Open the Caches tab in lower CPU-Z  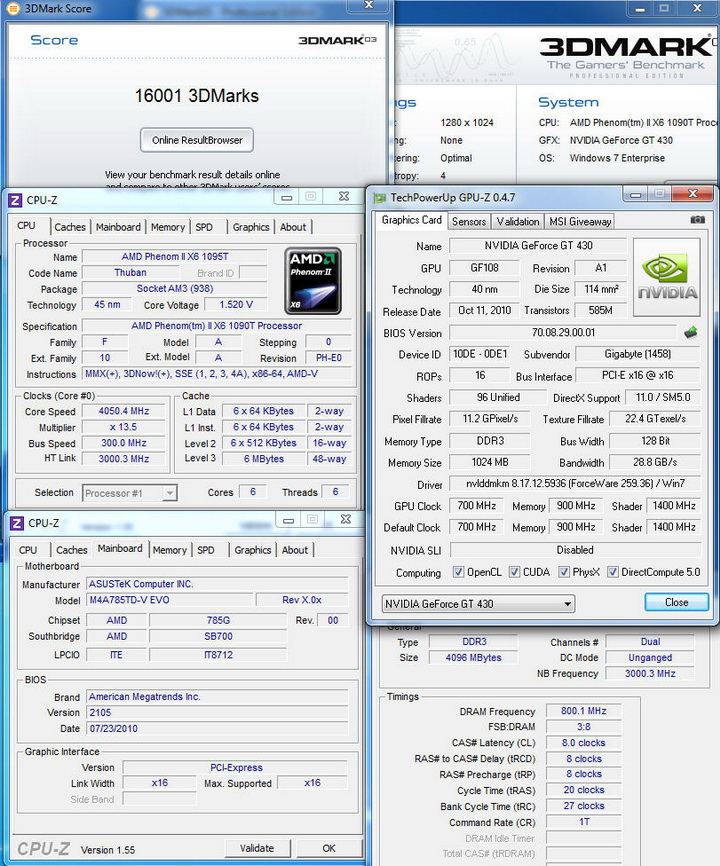pos(72,550)
